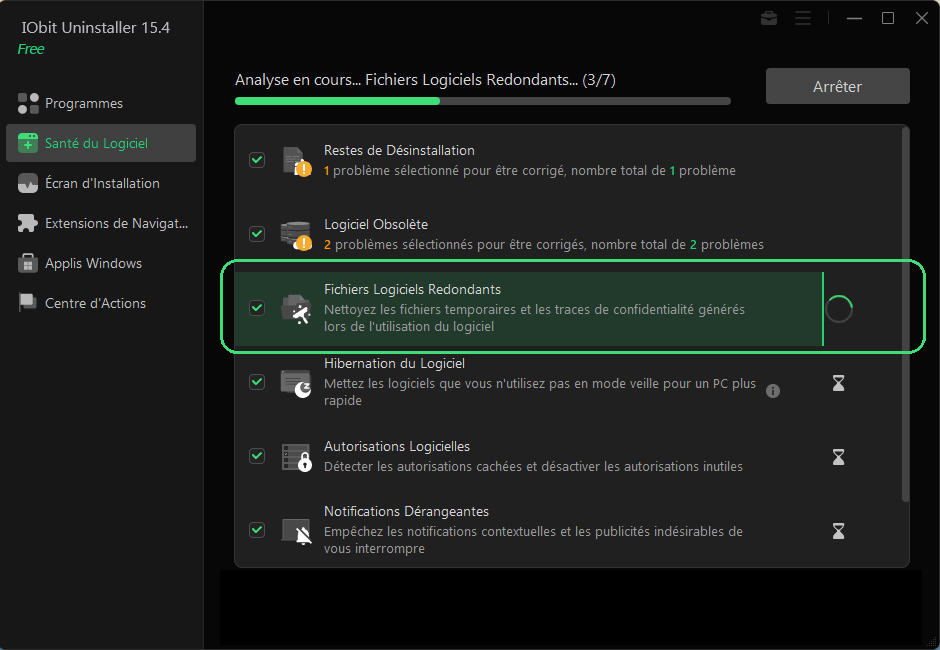Click the Autorisations Logicielles title
This screenshot has width=940, height=650.
[x=397, y=446]
